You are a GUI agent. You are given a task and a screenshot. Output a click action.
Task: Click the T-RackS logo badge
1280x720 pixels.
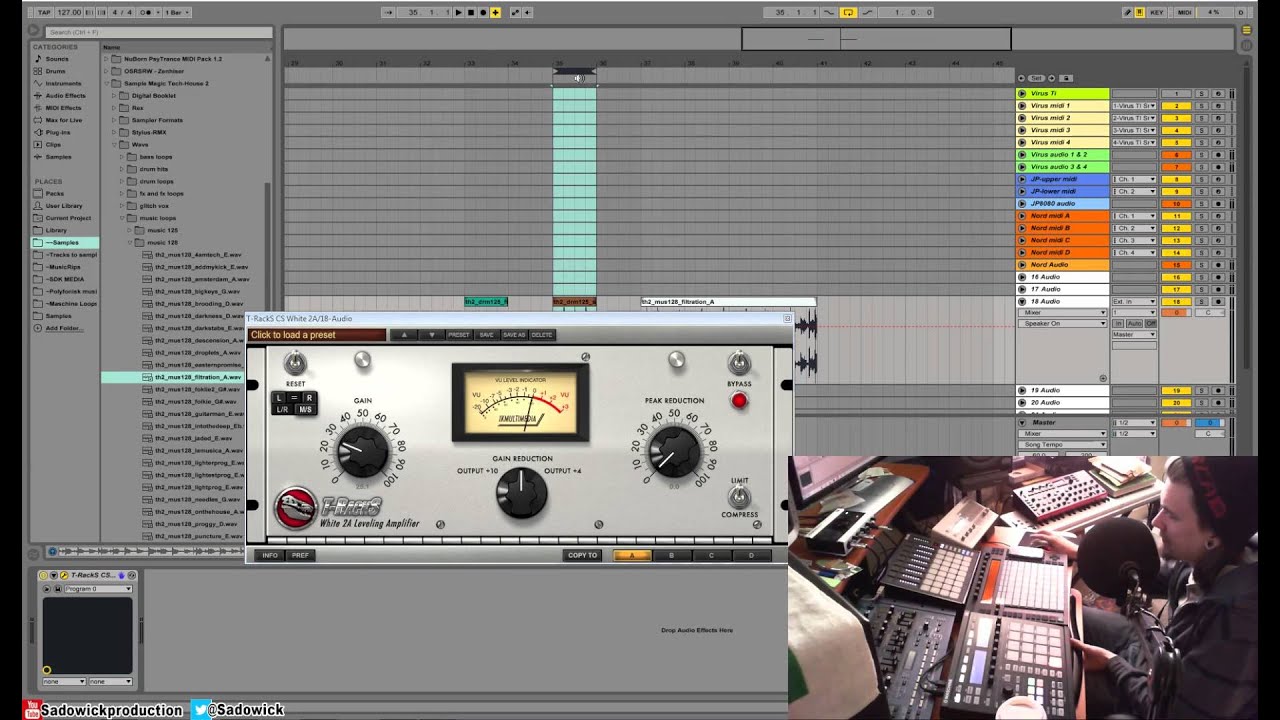coord(297,507)
